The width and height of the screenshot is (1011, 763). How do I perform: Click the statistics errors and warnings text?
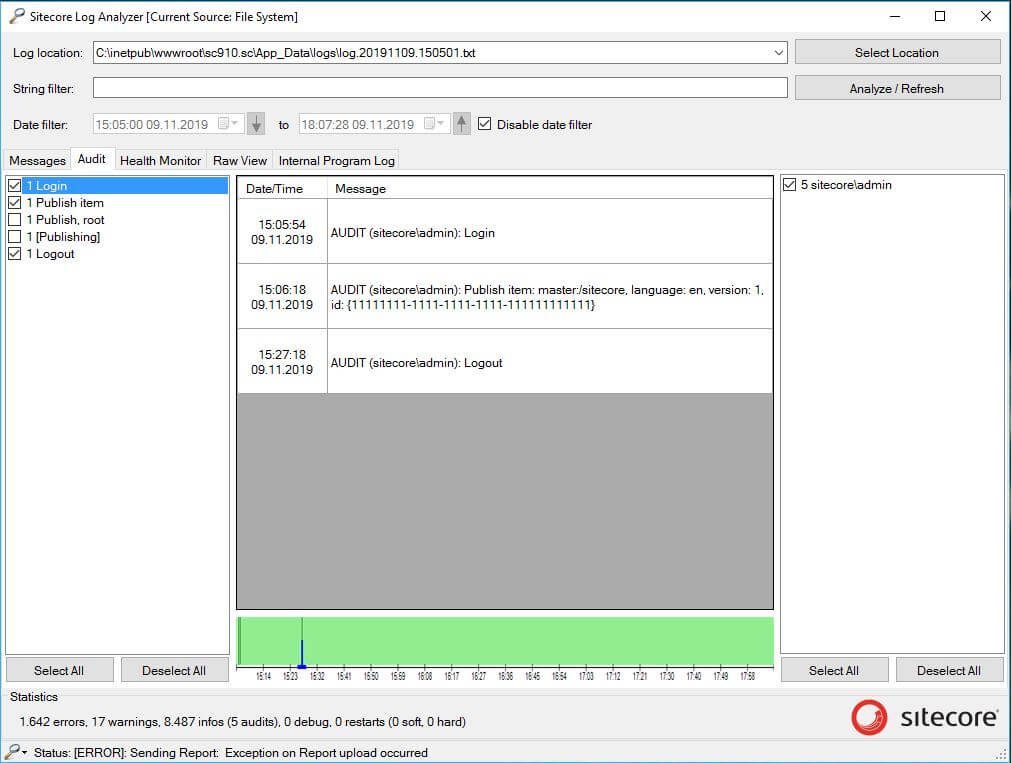242,722
